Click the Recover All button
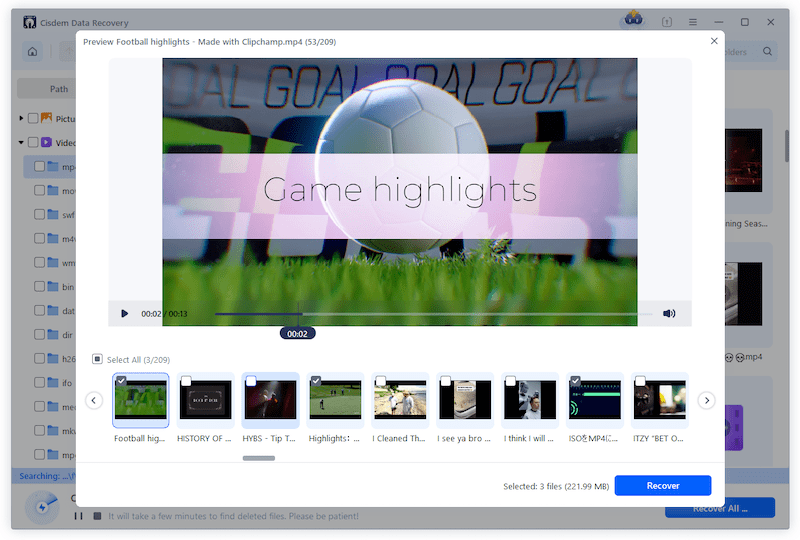Viewport: 800px width, 540px height. (720, 509)
